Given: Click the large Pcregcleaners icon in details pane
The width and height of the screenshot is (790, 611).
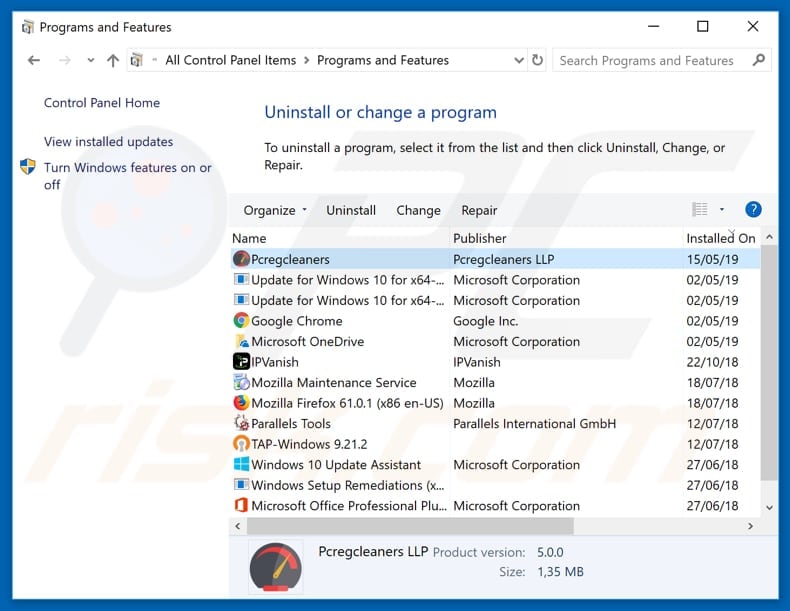Looking at the screenshot, I should 276,566.
